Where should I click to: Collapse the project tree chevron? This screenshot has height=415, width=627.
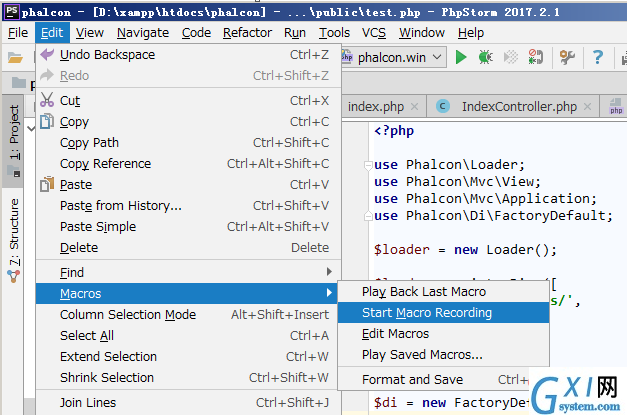coord(31,129)
